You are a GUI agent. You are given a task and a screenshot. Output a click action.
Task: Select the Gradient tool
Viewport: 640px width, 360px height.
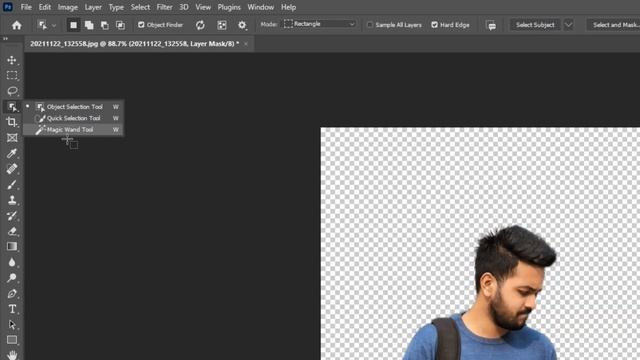[x=12, y=247]
